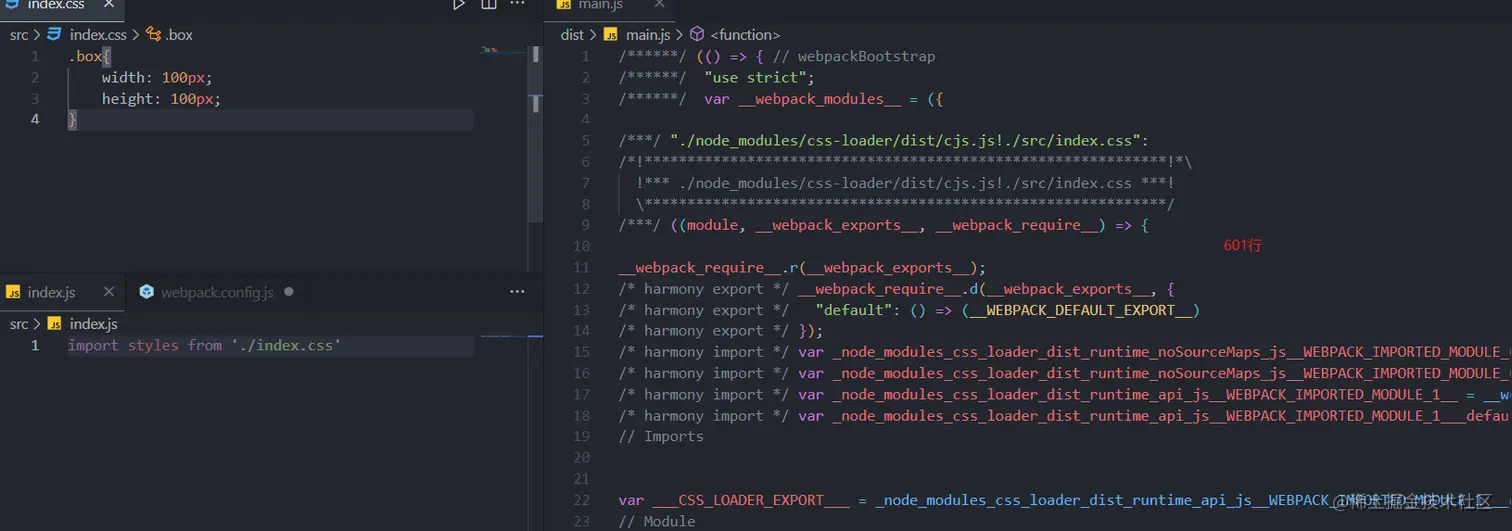Image resolution: width=1512 pixels, height=531 pixels.
Task: Open the src breadcrumb above index.js
Action: pos(19,324)
